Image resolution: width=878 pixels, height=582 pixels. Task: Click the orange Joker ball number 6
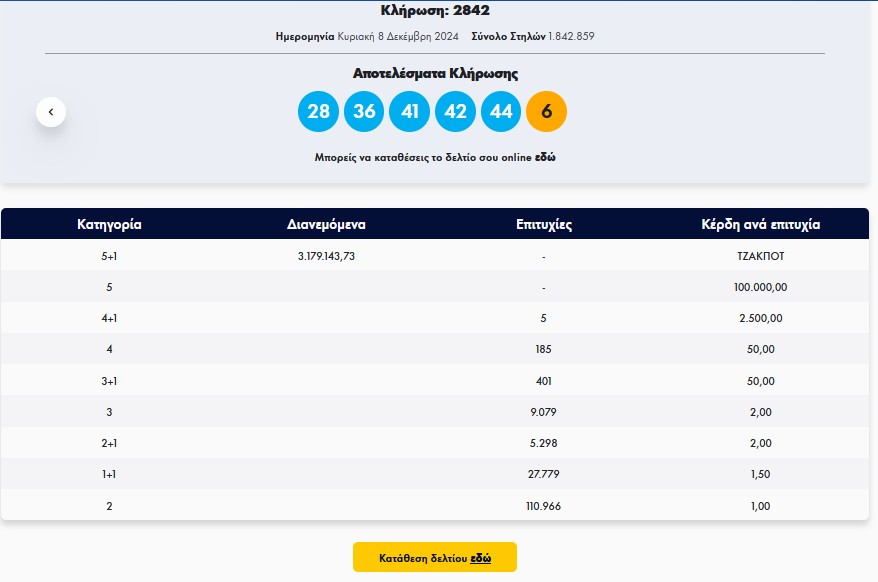pyautogui.click(x=547, y=111)
